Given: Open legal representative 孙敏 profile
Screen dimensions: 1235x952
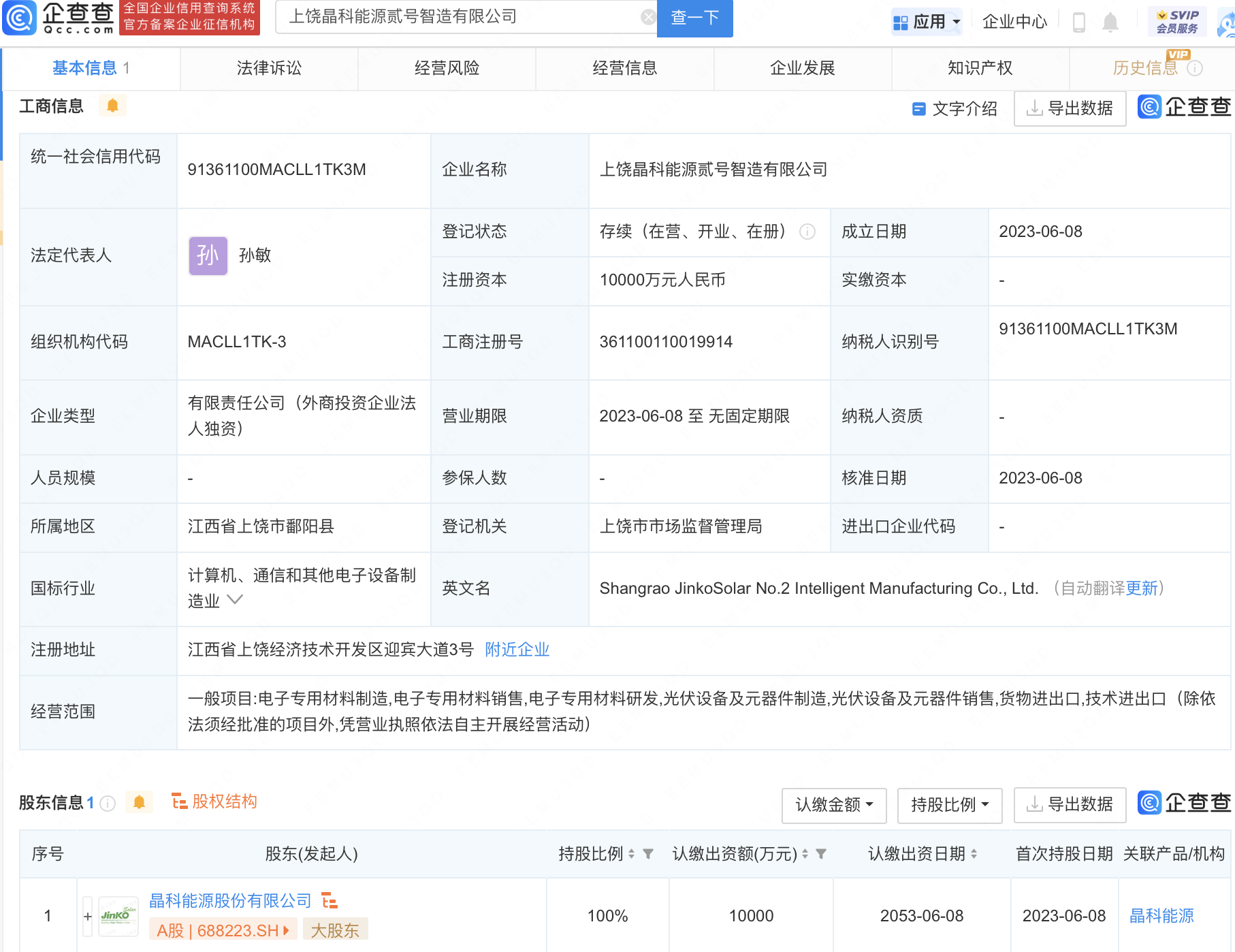Looking at the screenshot, I should coord(255,255).
